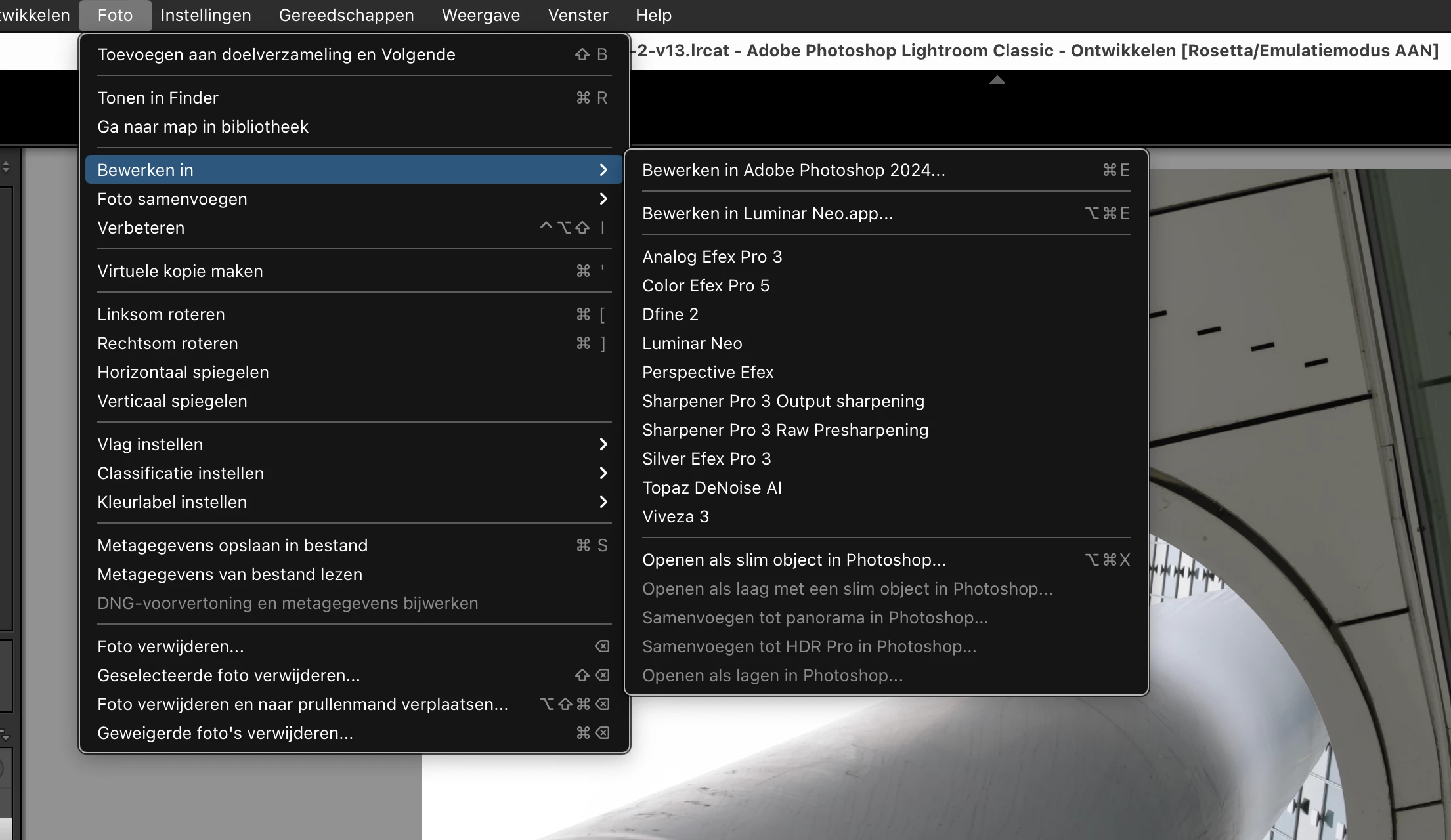This screenshot has width=1451, height=840.
Task: Expand Classificatie instellen submenu arrow
Action: click(x=603, y=473)
